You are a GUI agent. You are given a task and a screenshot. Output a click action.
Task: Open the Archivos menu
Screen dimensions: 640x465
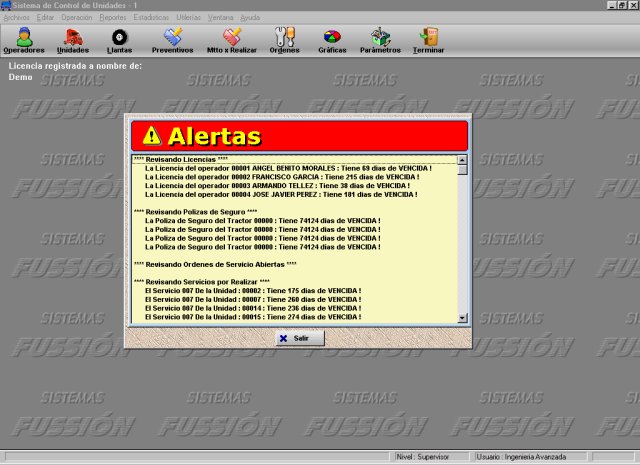[17, 18]
